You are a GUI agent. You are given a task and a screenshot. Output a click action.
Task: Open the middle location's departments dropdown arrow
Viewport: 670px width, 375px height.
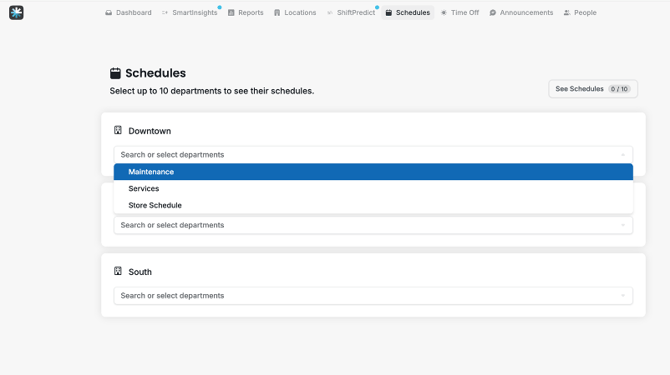623,225
